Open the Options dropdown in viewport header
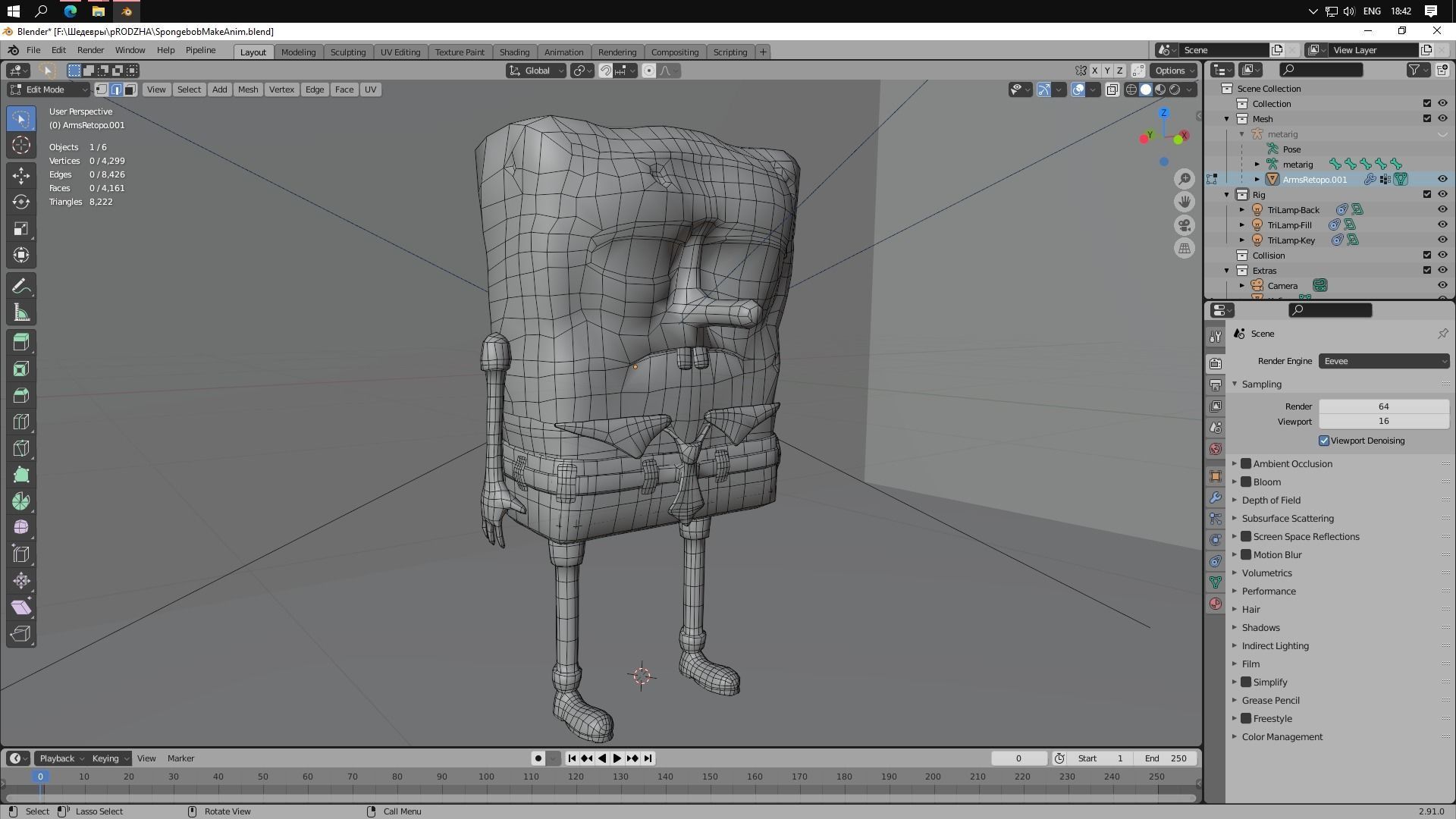Screen dimensions: 1456x819 [x=1174, y=71]
